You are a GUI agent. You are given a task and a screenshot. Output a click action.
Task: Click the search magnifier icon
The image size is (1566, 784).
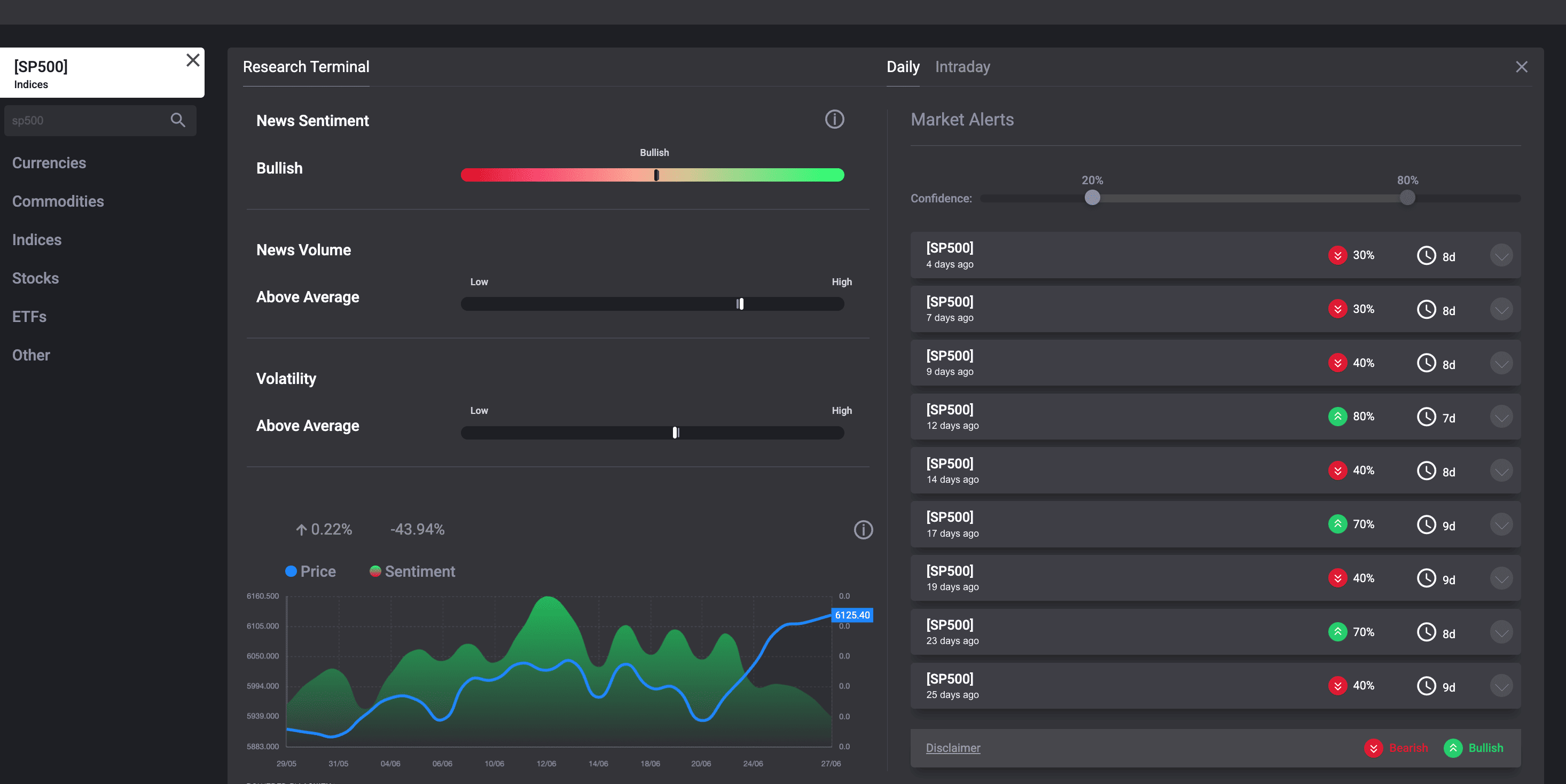pyautogui.click(x=177, y=120)
